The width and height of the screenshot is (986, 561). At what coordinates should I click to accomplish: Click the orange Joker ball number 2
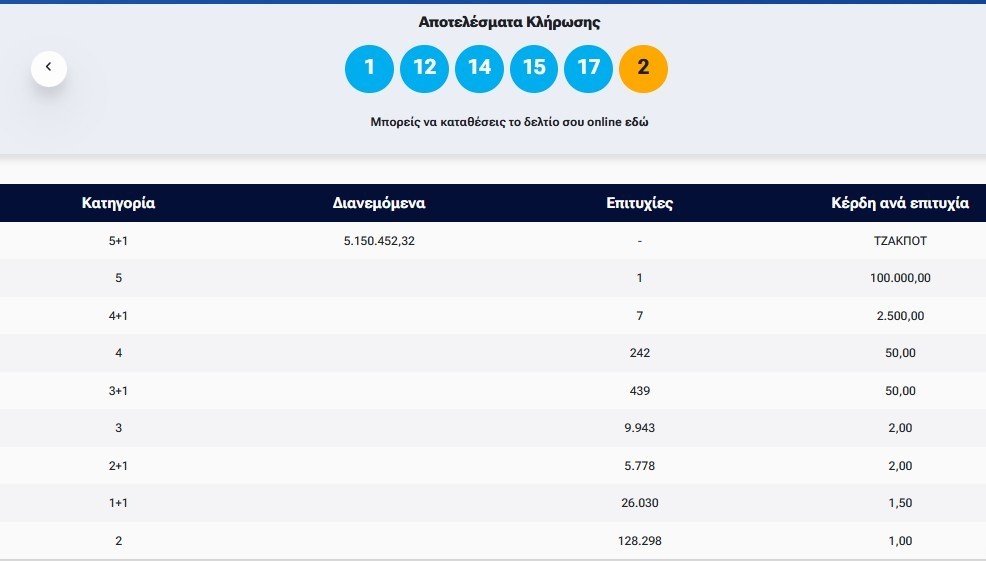click(643, 68)
